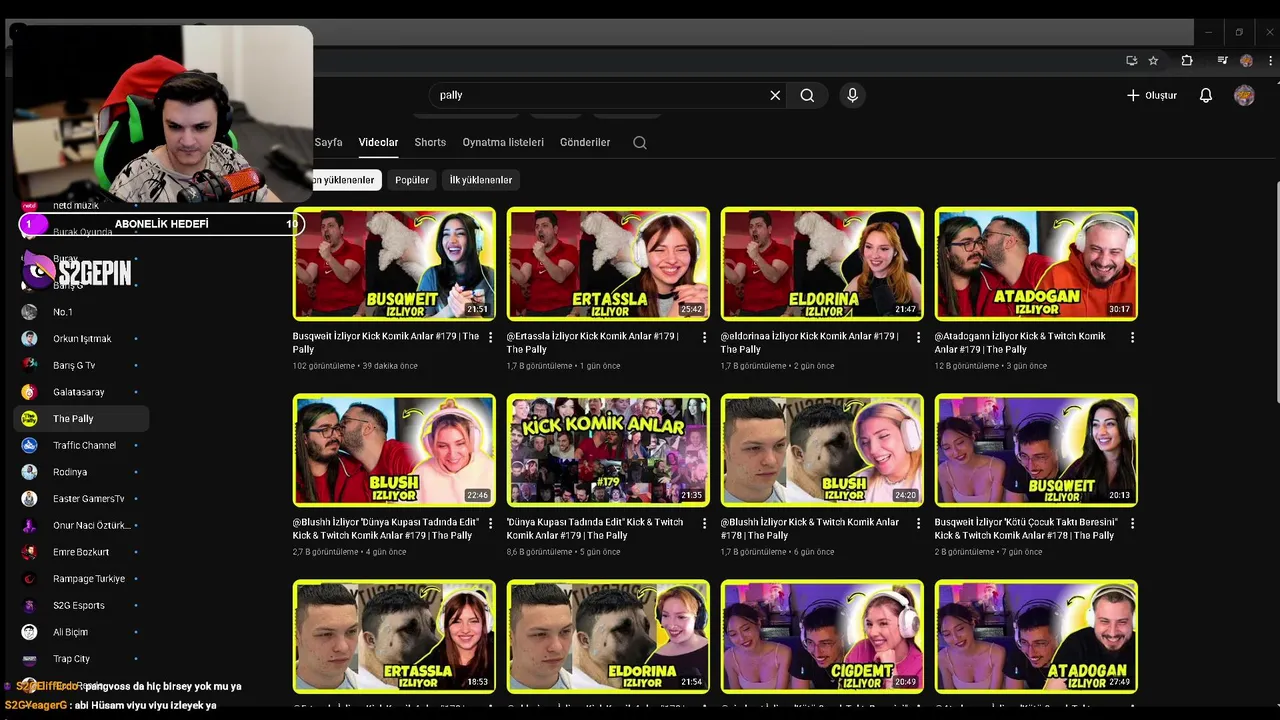Open title "@eldorinaa İzliyor Kick Komik Anlar #179"
Viewport: 1280px width, 720px height.
pos(809,343)
